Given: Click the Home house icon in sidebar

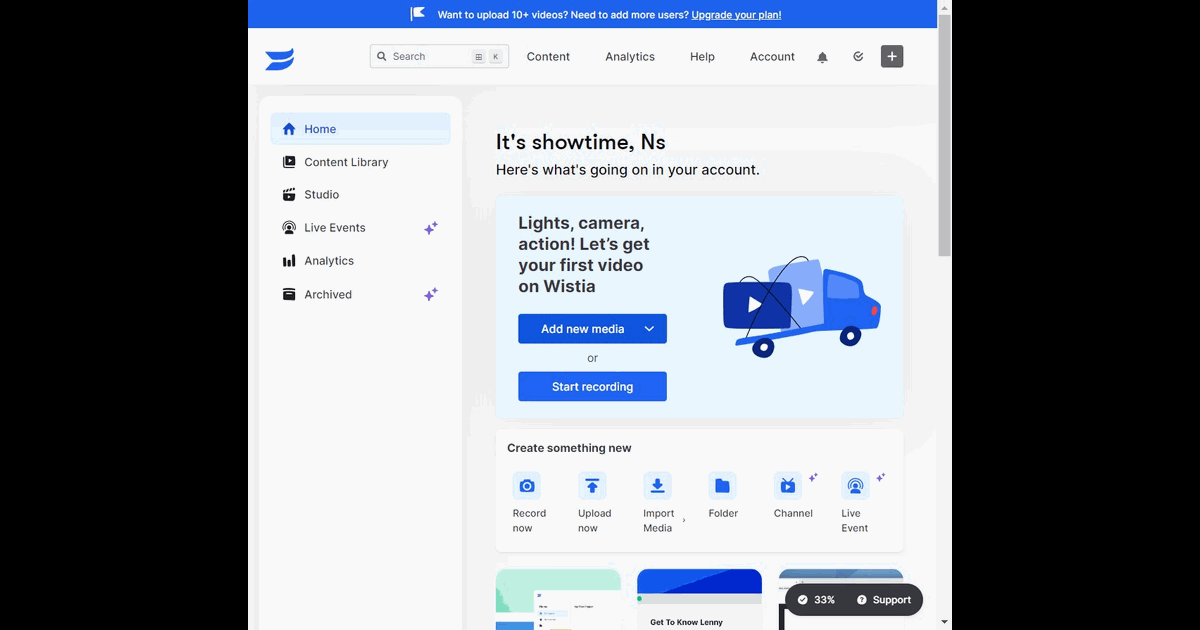Looking at the screenshot, I should point(289,129).
